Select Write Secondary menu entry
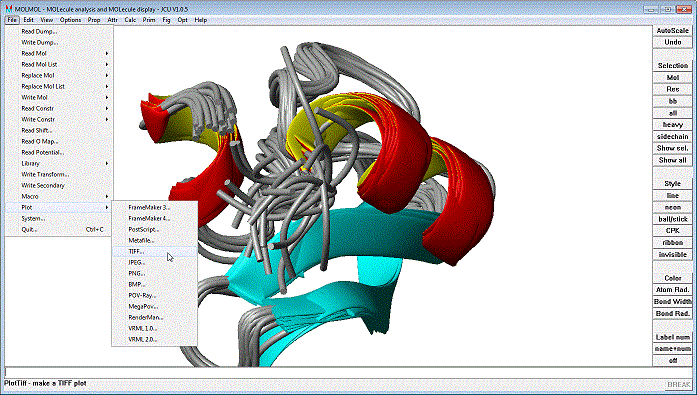The image size is (697, 395). pyautogui.click(x=59, y=186)
